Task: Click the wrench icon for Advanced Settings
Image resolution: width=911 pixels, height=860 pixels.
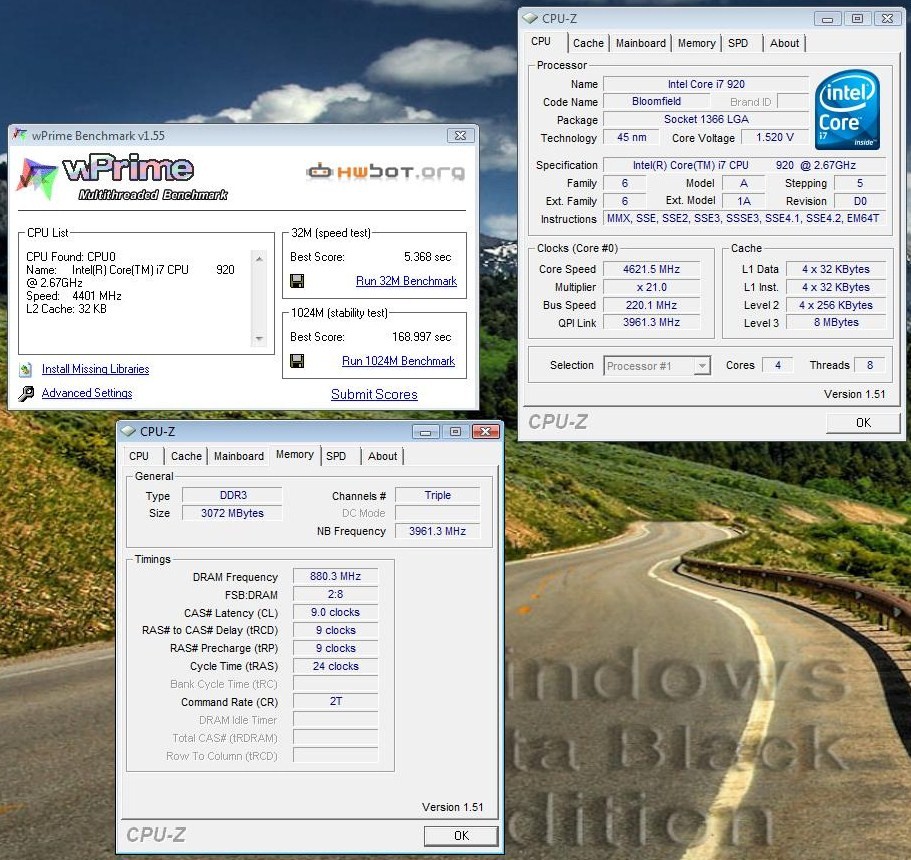Action: point(26,393)
